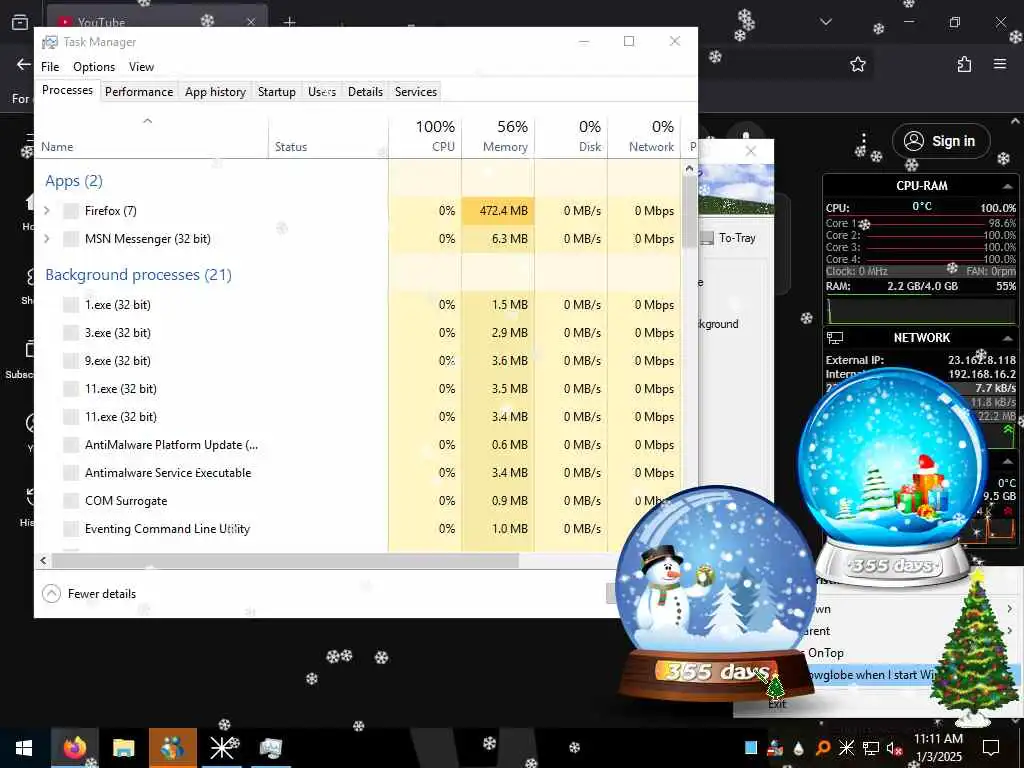Expand the Firefox (7) process group
The width and height of the screenshot is (1024, 768).
coord(46,210)
